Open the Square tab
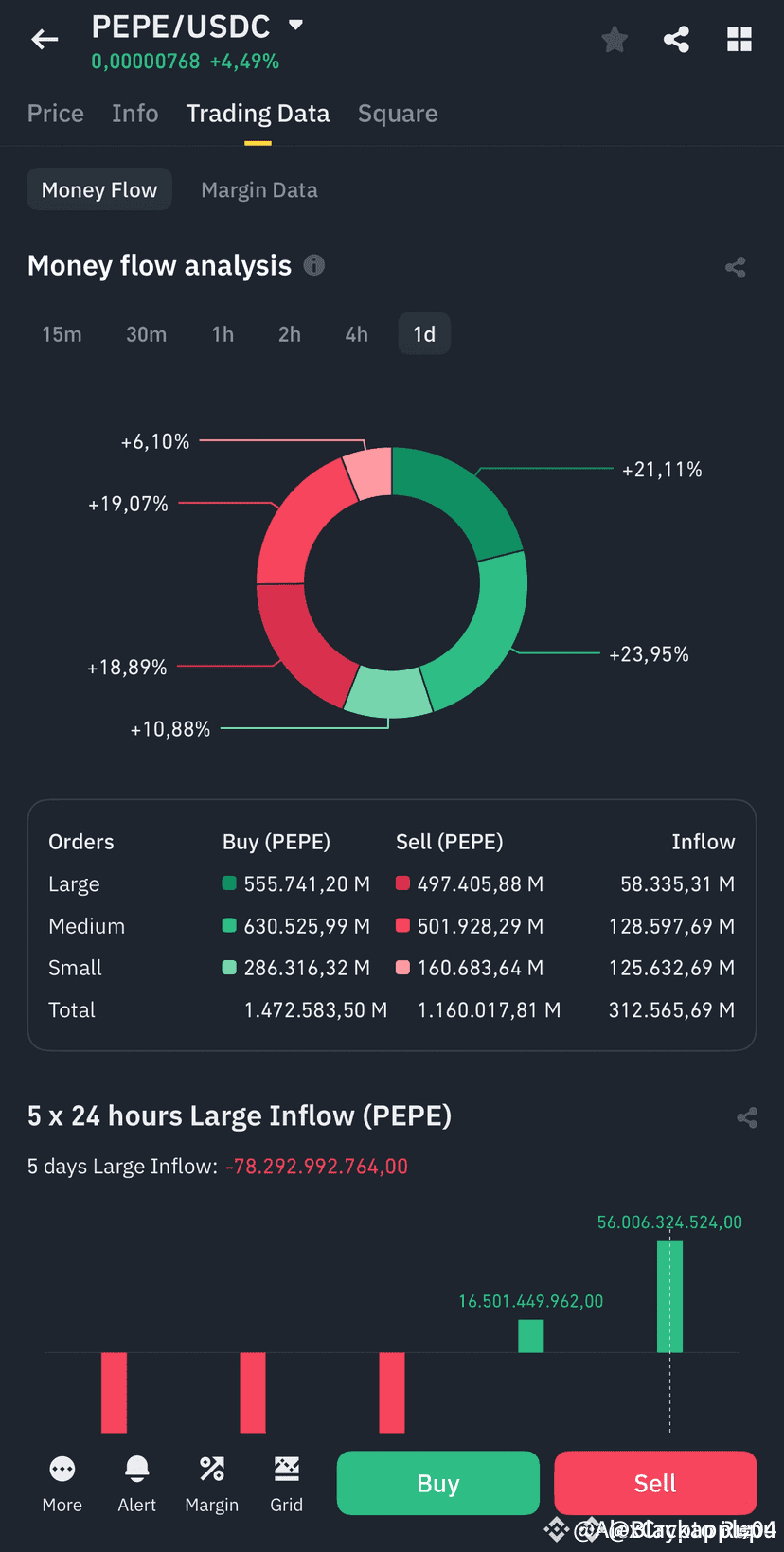Viewport: 784px width, 1552px height. click(397, 113)
